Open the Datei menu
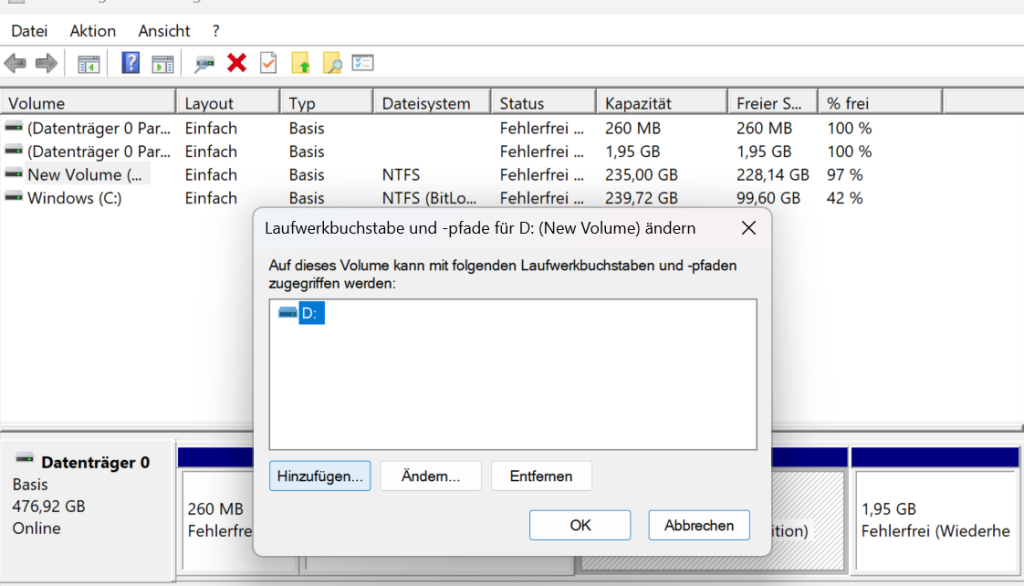Viewport: 1024px width, 586px height. pyautogui.click(x=29, y=31)
